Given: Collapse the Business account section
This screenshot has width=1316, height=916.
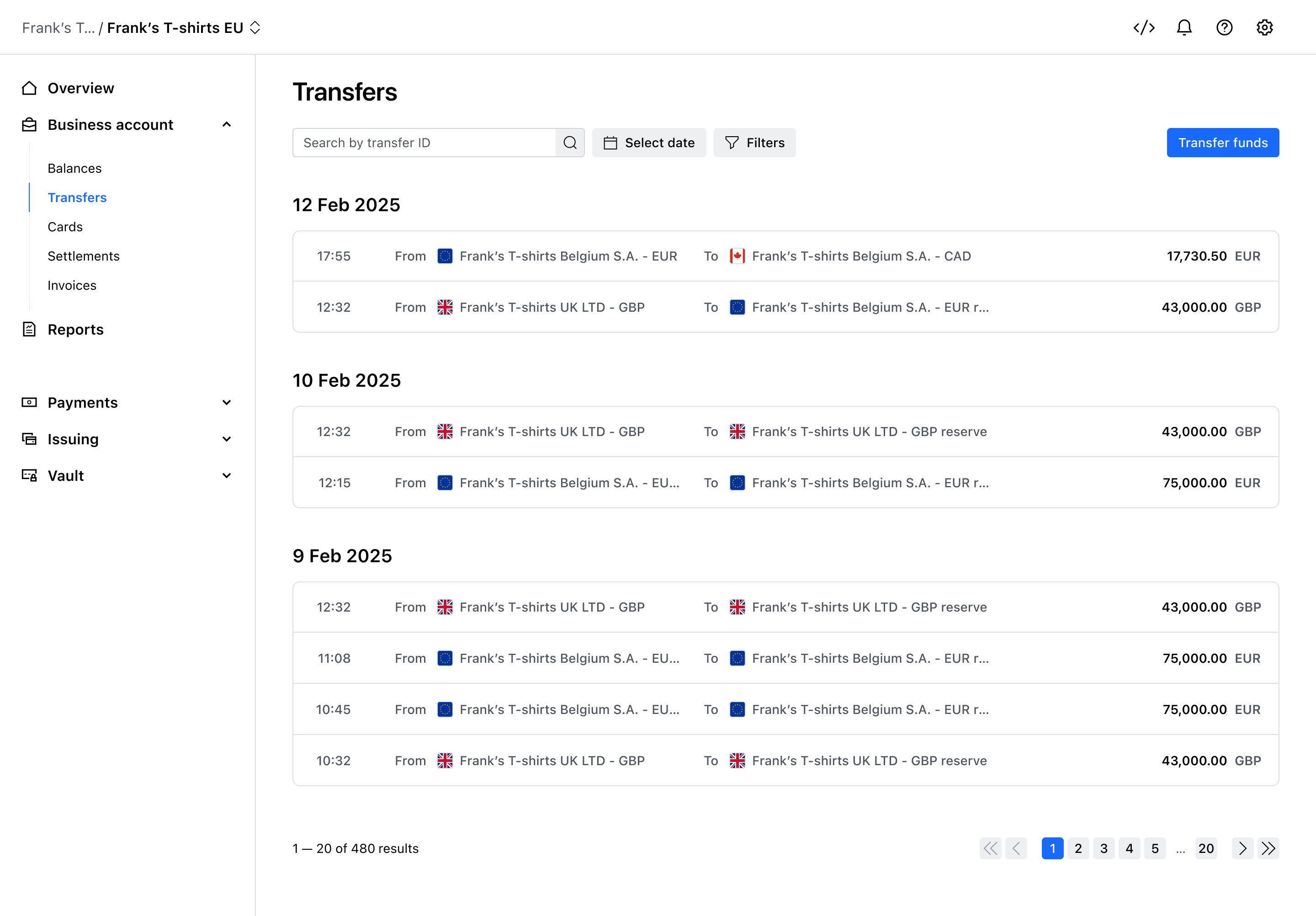Looking at the screenshot, I should pyautogui.click(x=227, y=125).
